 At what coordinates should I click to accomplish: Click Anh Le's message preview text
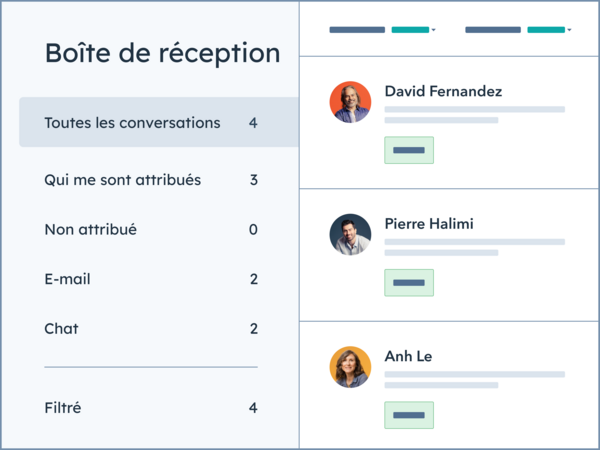point(474,379)
